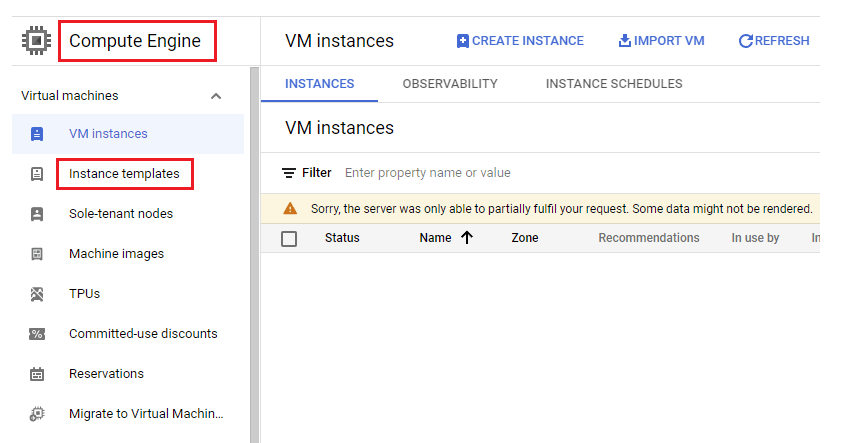The width and height of the screenshot is (841, 443).
Task: Click the Virtual machines section header
Action: pos(122,96)
